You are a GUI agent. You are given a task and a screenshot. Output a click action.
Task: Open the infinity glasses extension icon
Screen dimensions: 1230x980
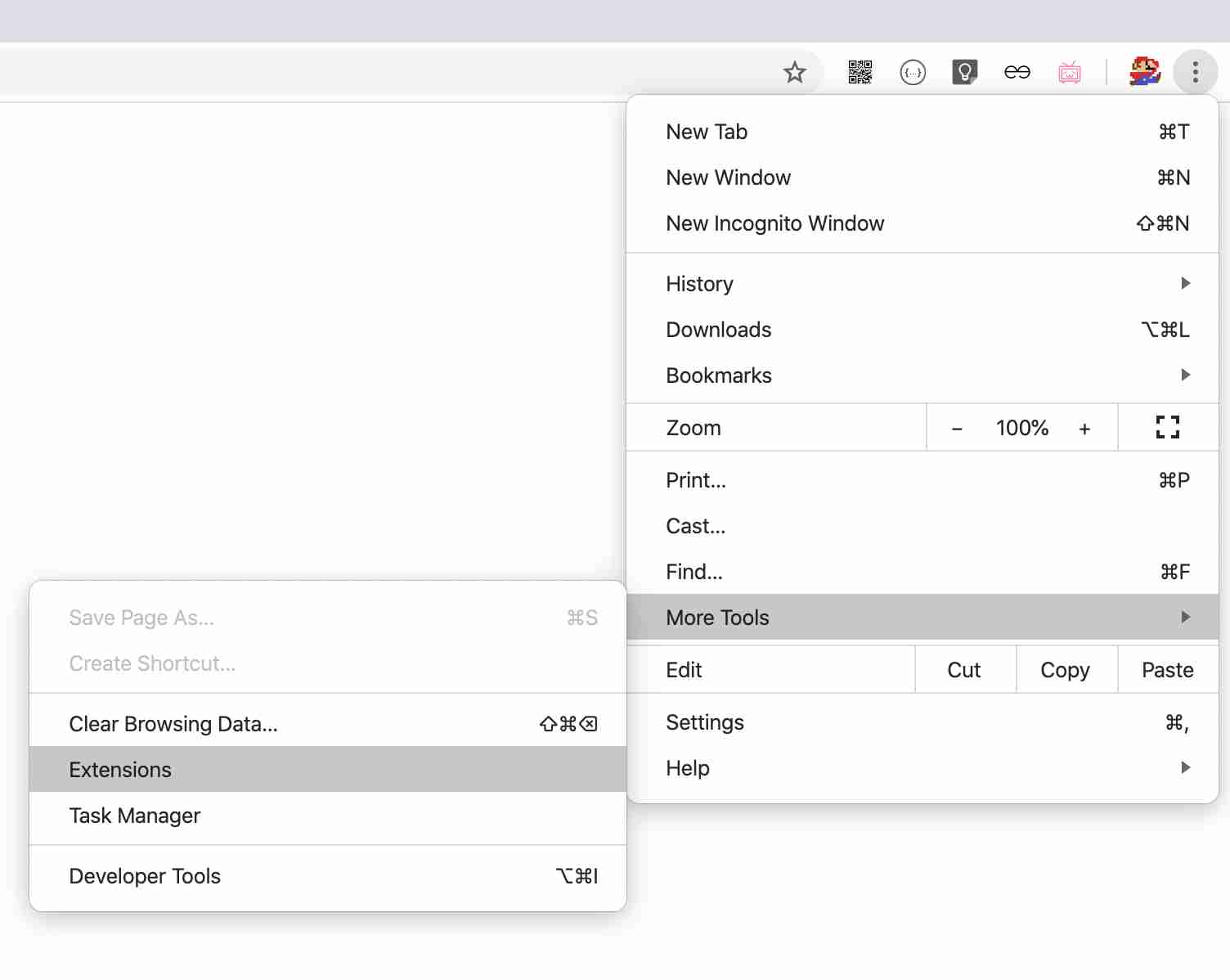point(1017,73)
